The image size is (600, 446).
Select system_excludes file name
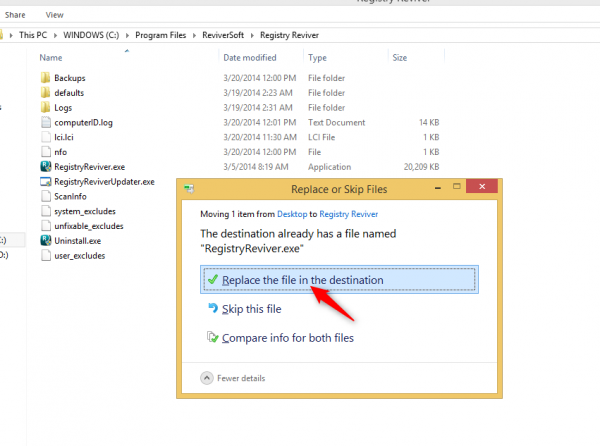pos(85,211)
